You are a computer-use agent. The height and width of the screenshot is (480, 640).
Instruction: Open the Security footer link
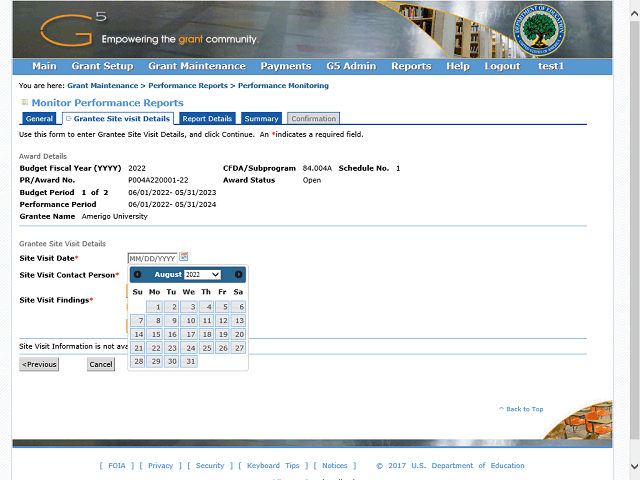[210, 466]
